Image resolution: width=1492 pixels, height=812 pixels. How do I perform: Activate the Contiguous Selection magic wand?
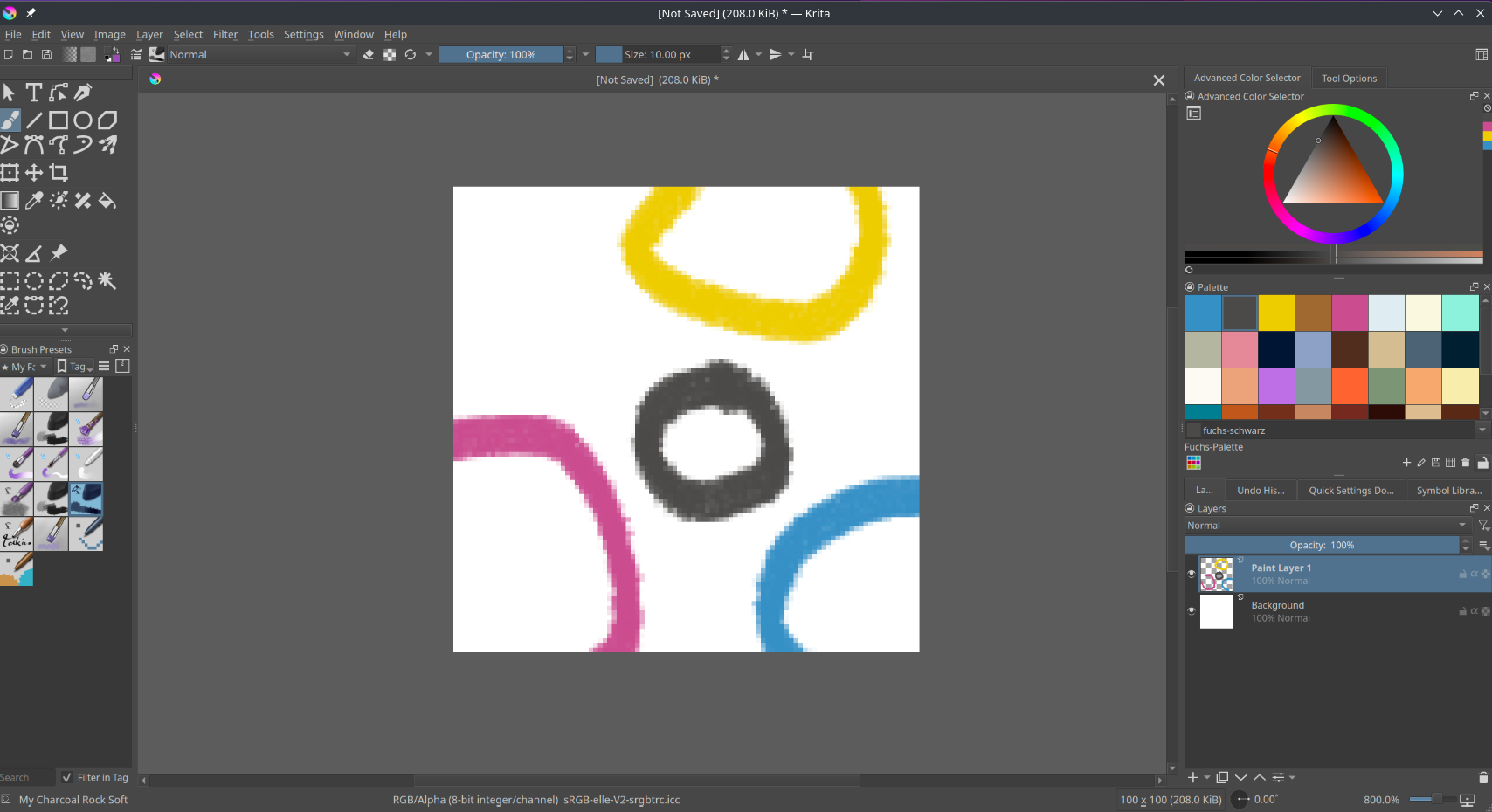tap(107, 281)
